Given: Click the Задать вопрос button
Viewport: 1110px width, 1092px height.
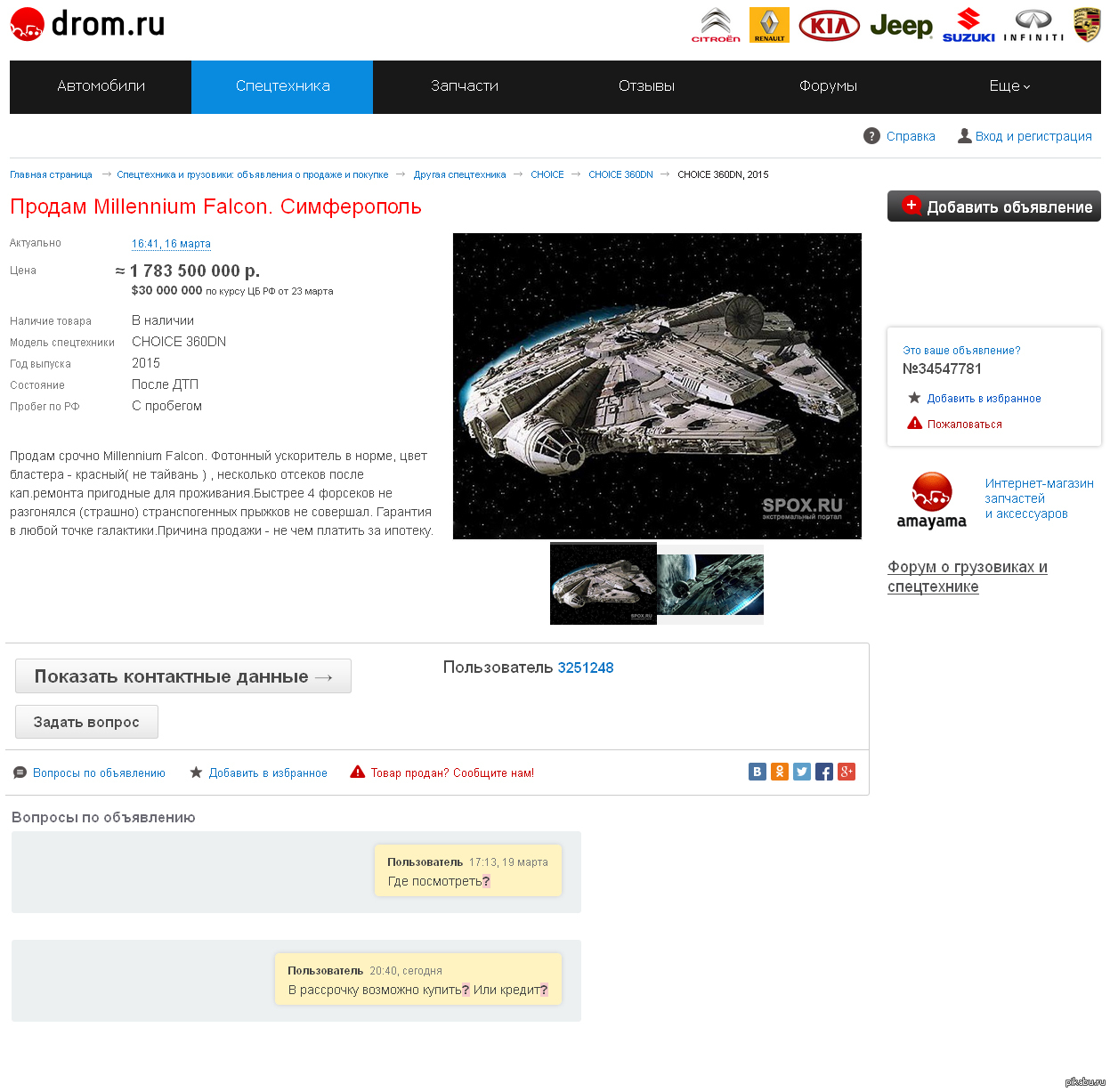Looking at the screenshot, I should click(86, 722).
